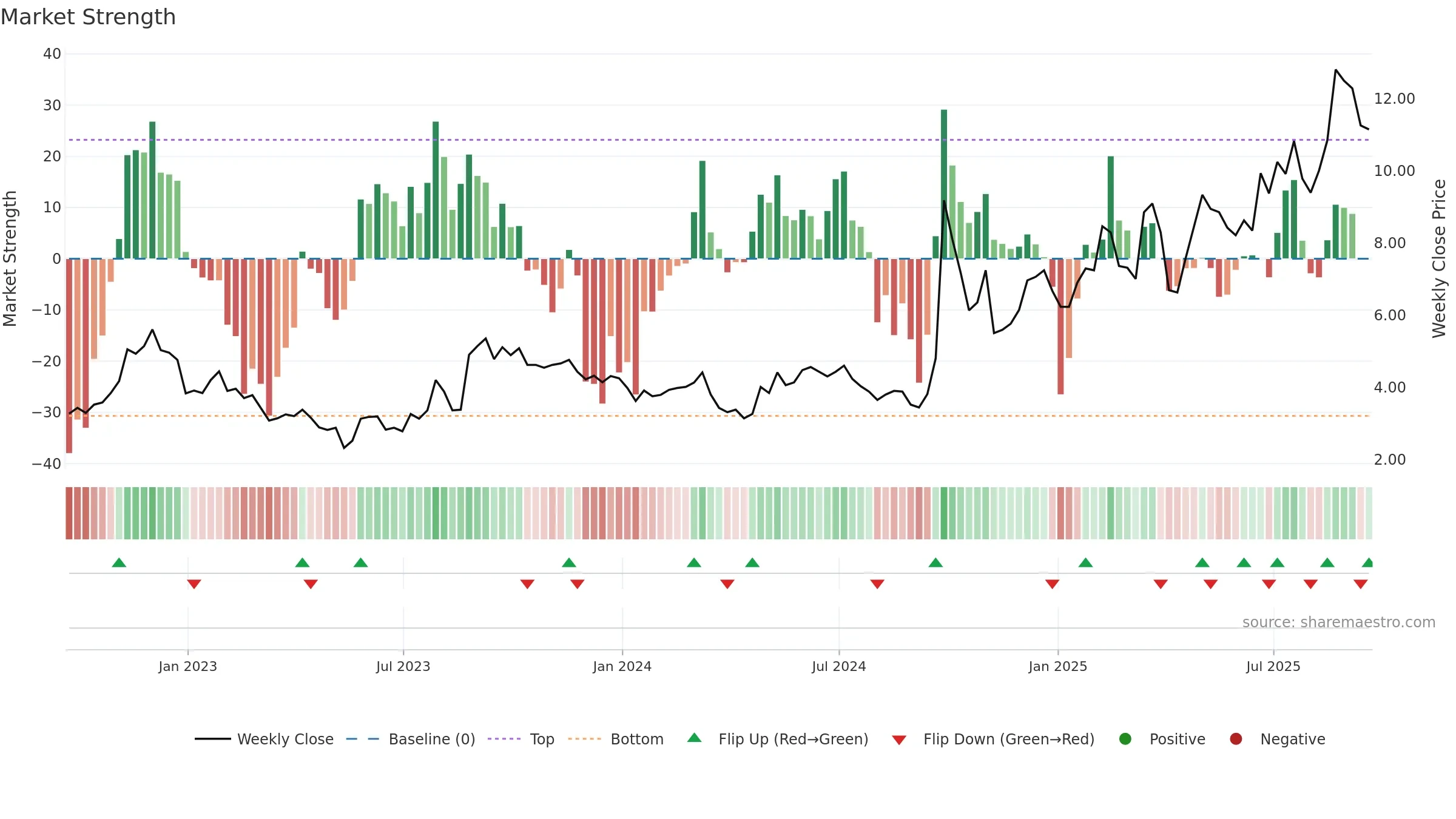Select the red flip-down triangle near late March 2025
Image resolution: width=1456 pixels, height=819 pixels.
pyautogui.click(x=1161, y=584)
